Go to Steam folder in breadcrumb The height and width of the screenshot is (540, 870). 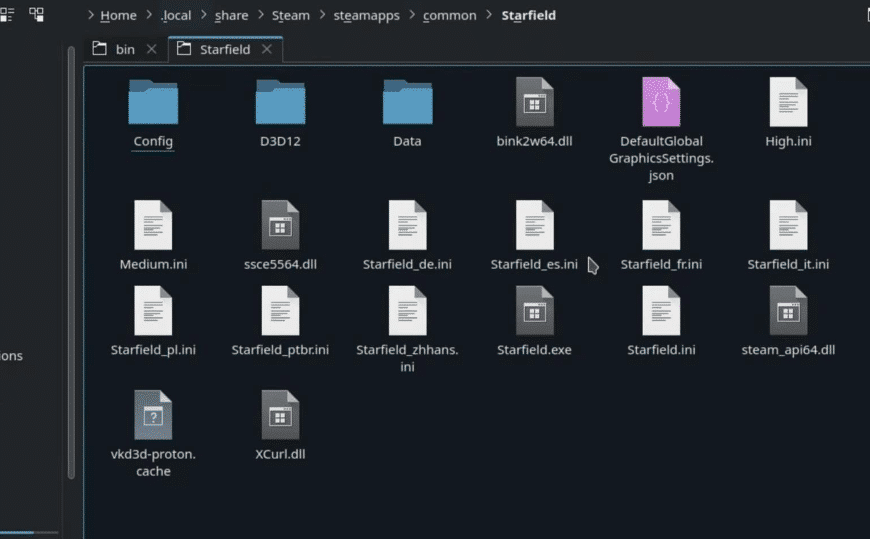(x=291, y=16)
